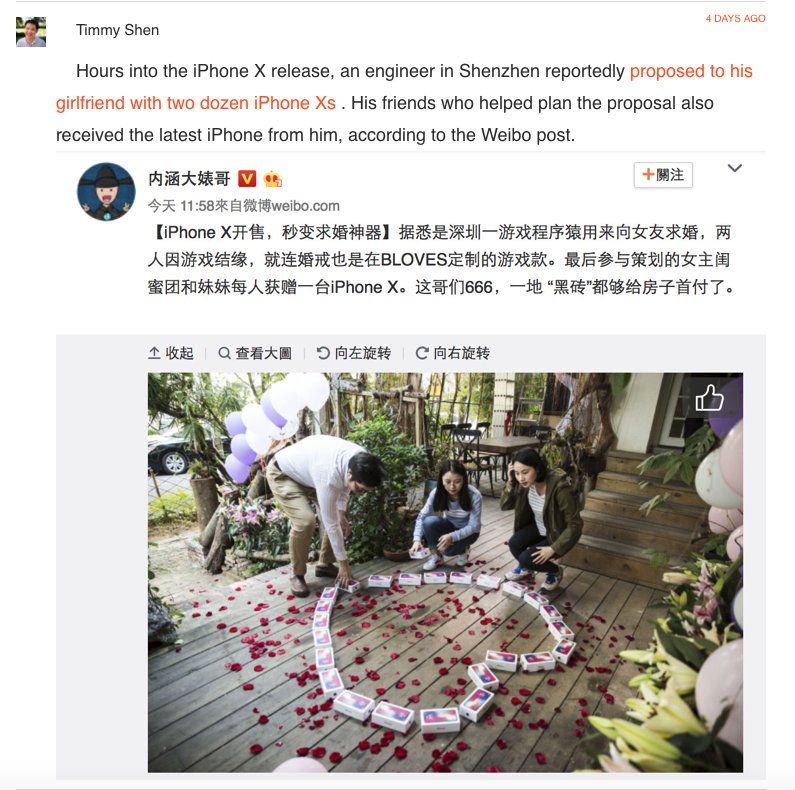This screenshot has width=795, height=790.
Task: Open the 内涵大婊哥 cartoon avatar
Action: click(x=106, y=192)
